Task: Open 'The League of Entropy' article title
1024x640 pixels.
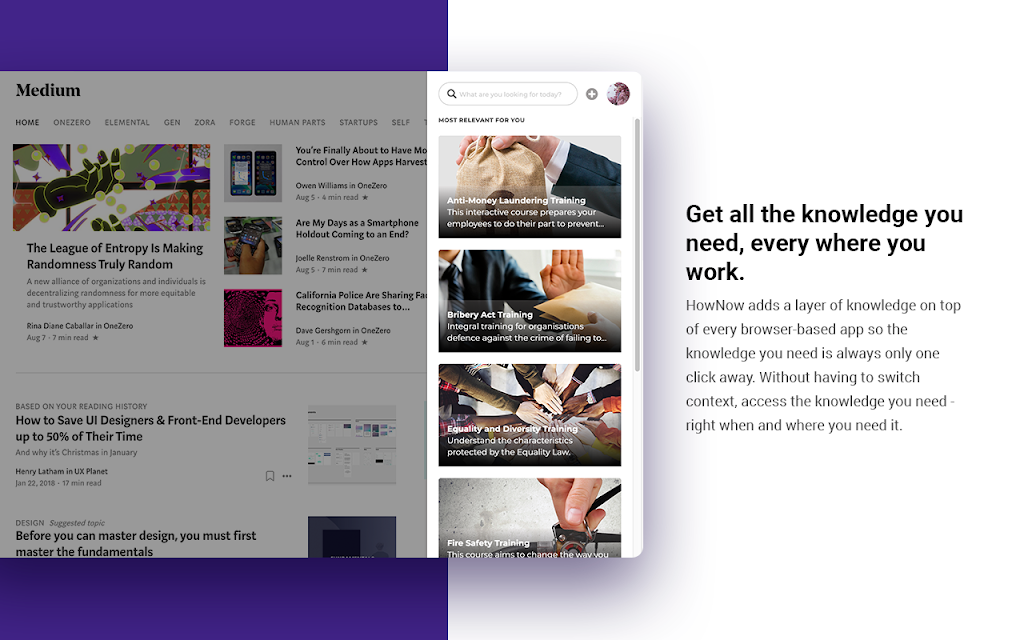Action: (x=115, y=256)
